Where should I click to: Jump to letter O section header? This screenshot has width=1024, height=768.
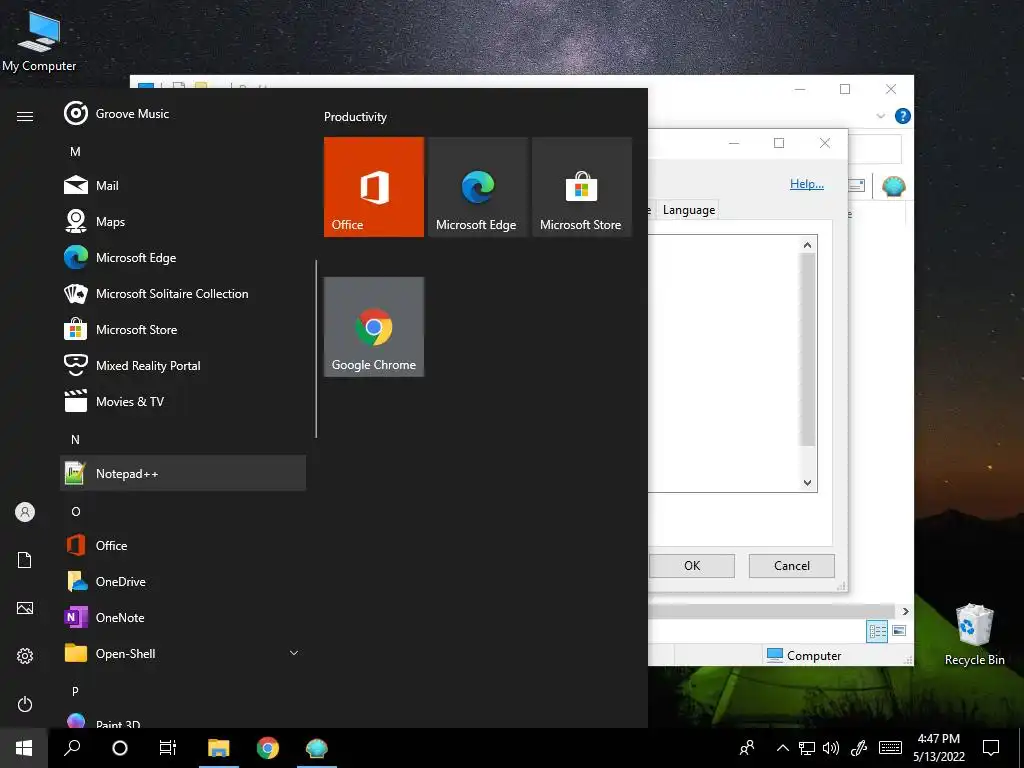(75, 511)
